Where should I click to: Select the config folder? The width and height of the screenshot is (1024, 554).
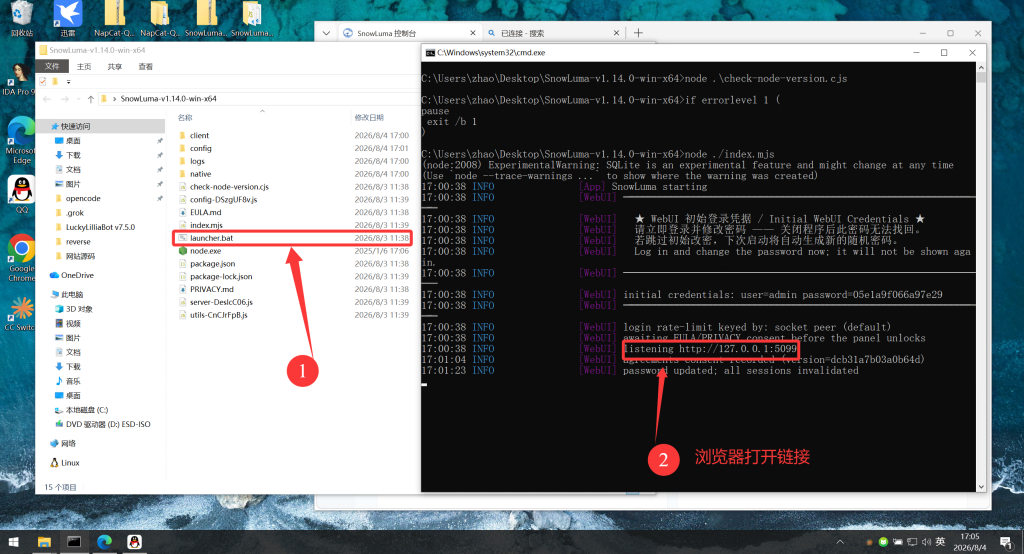pyautogui.click(x=200, y=148)
